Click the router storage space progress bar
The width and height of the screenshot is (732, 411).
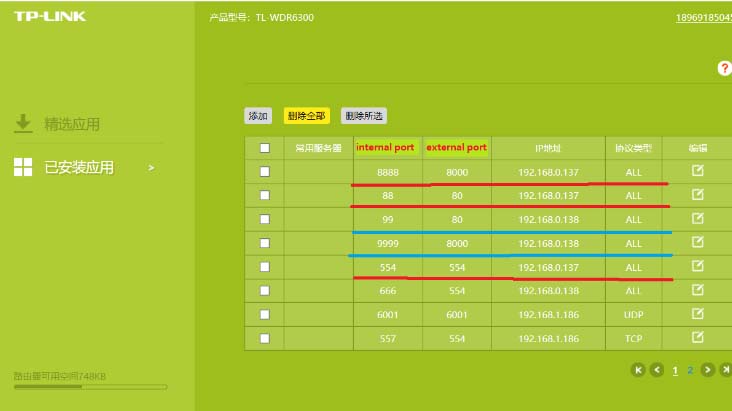click(x=91, y=387)
